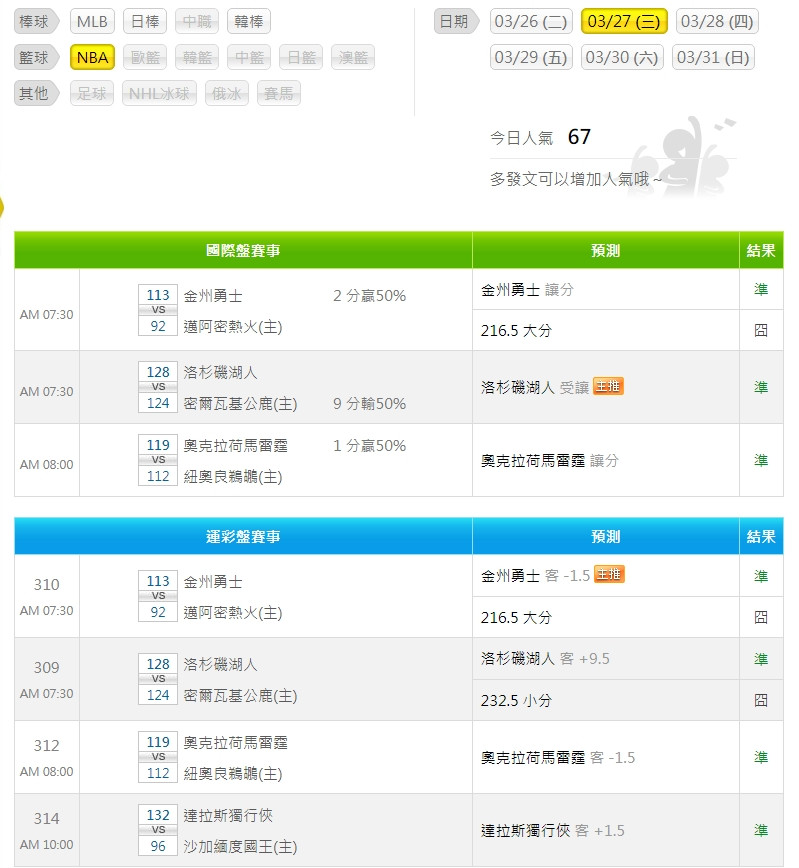Click the 奧克拉荷馬雷霆 客 -1.5 prediction

[558, 757]
